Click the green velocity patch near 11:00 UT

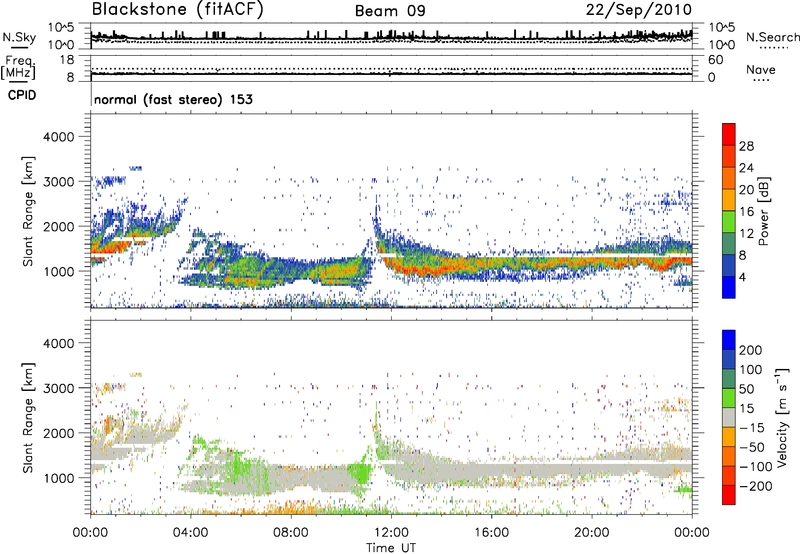(x=361, y=472)
